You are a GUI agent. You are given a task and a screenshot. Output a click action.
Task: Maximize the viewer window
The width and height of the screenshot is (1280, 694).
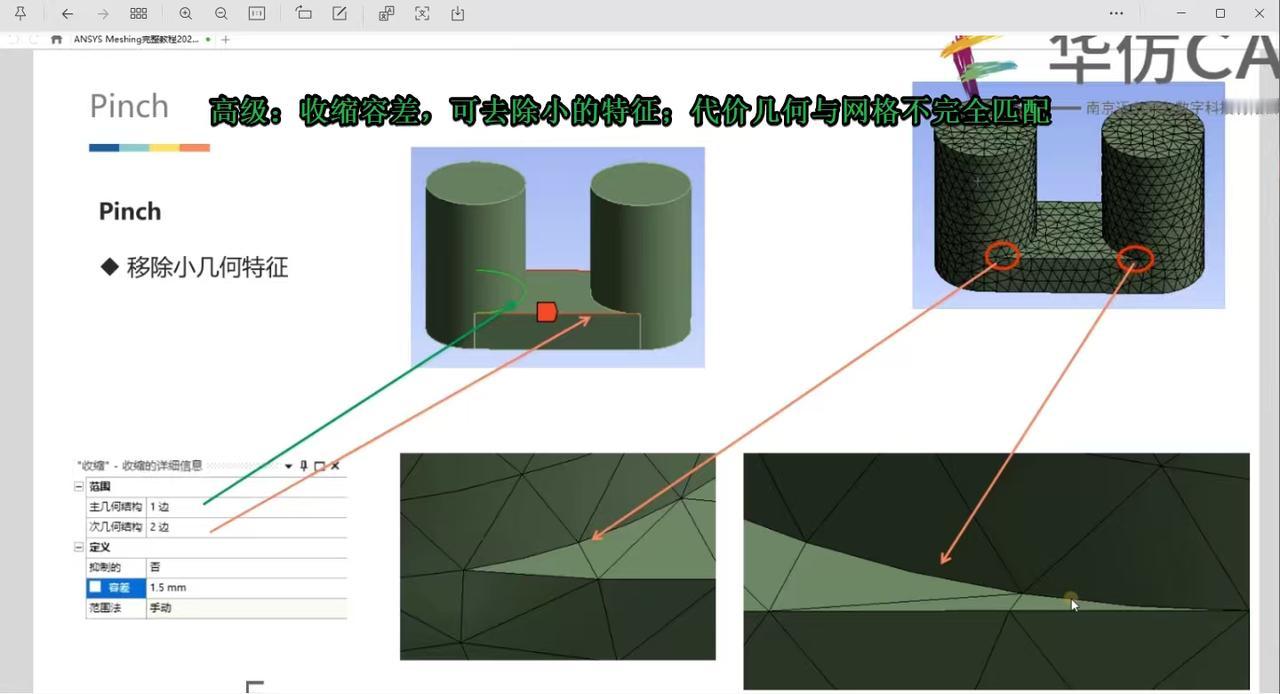point(1220,13)
